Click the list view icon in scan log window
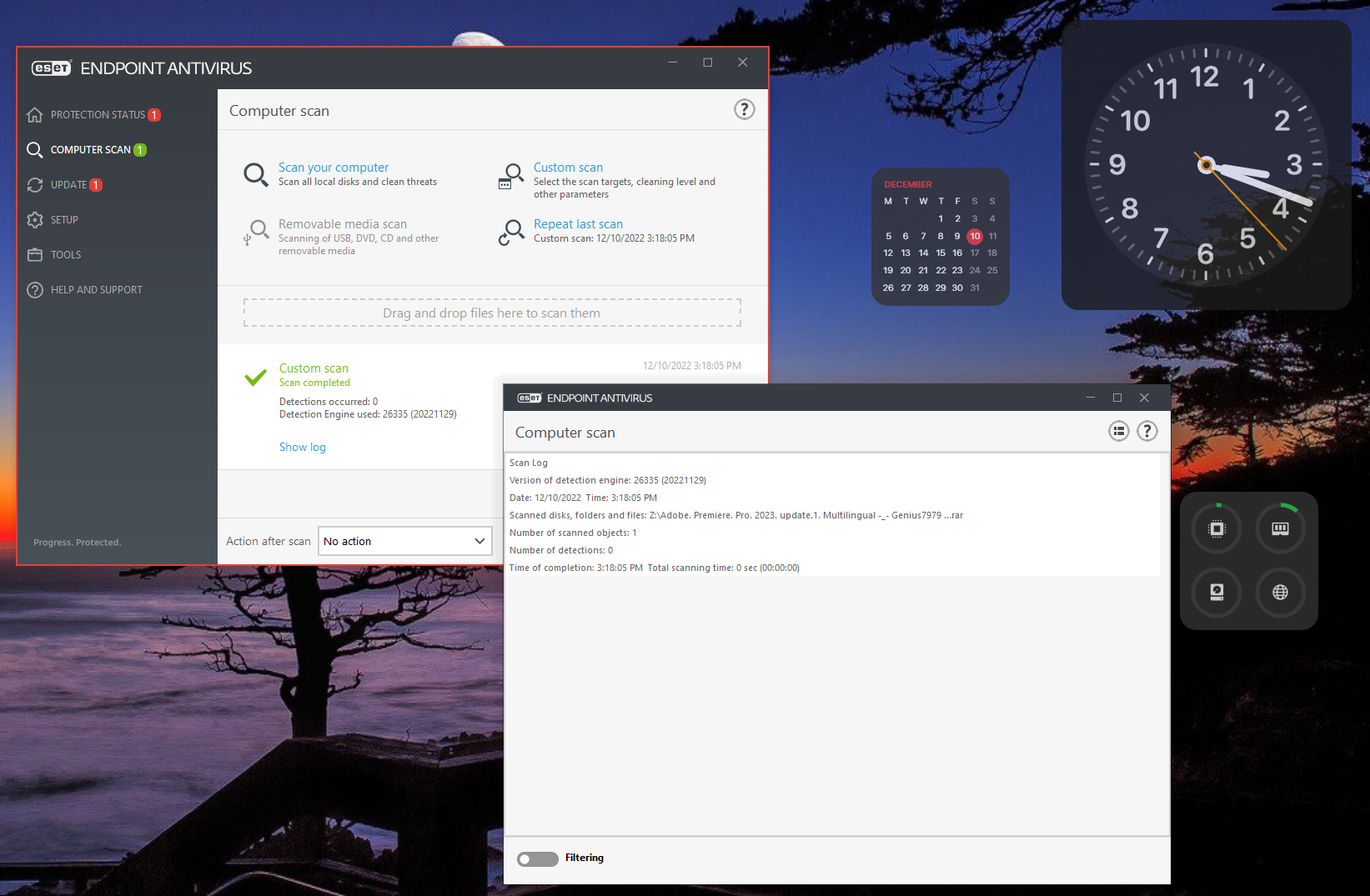Viewport: 1370px width, 896px height. [1118, 431]
